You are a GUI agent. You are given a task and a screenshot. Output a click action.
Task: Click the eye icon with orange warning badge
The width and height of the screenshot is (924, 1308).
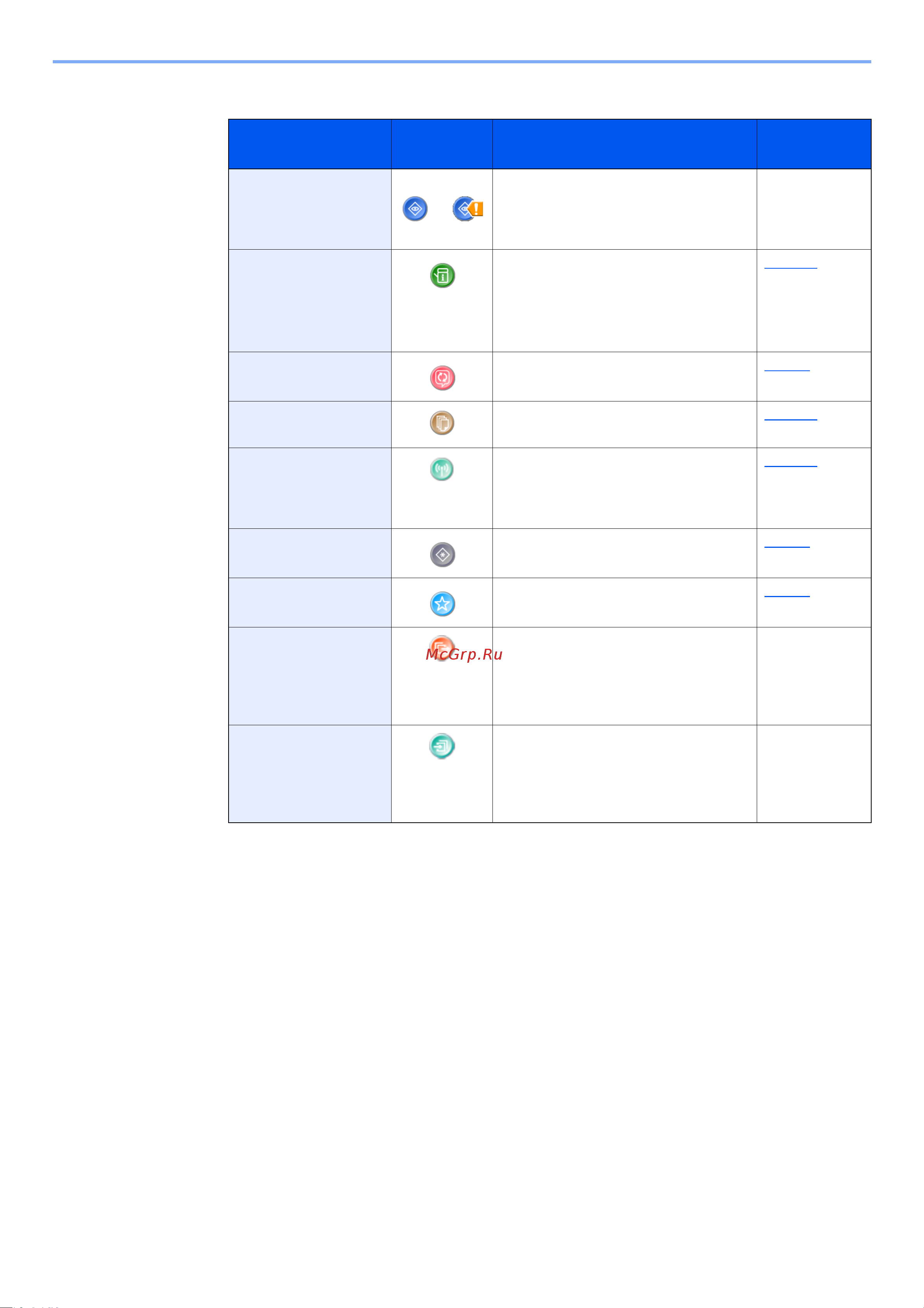click(x=467, y=209)
